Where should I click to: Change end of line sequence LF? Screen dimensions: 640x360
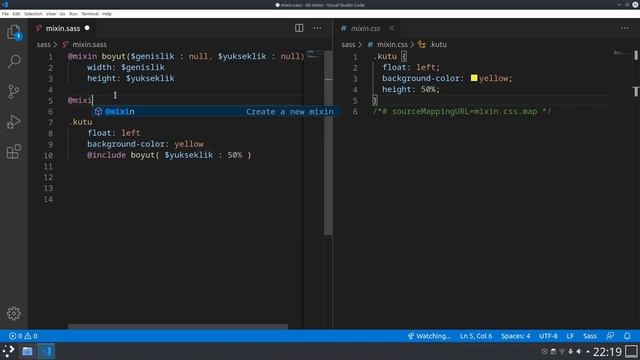point(570,336)
